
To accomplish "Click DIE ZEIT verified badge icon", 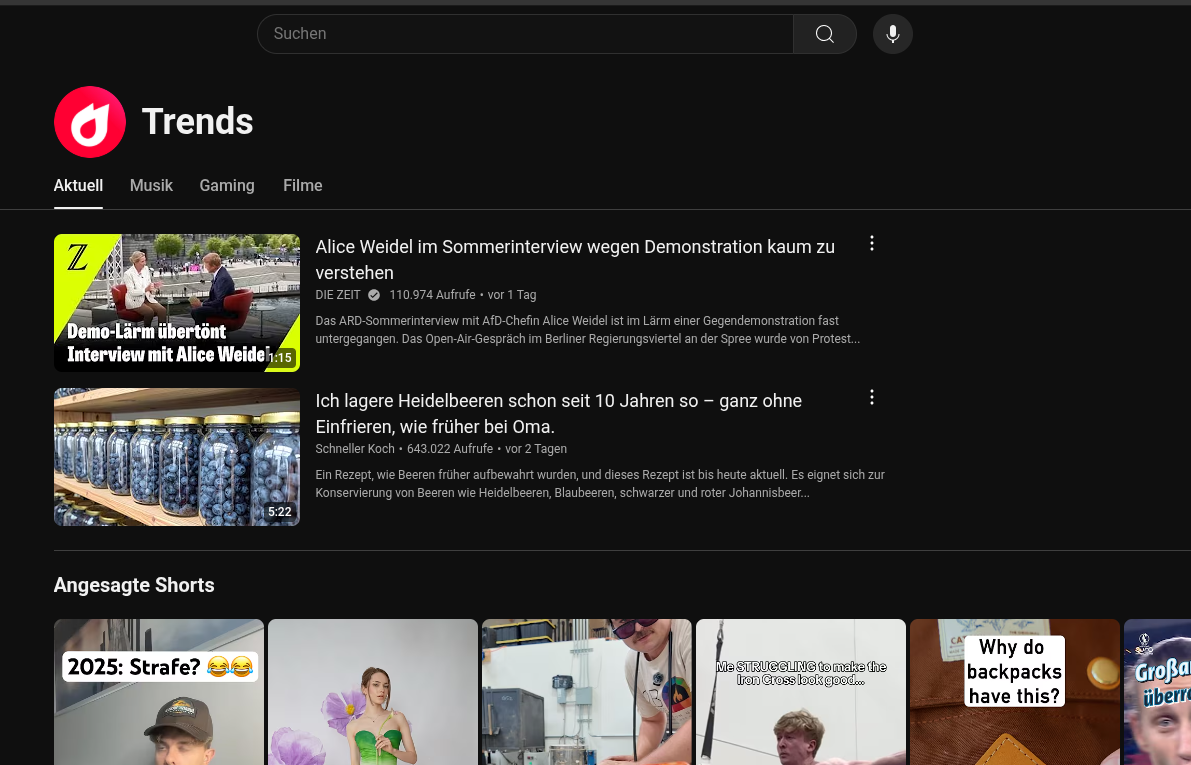I will 374,295.
